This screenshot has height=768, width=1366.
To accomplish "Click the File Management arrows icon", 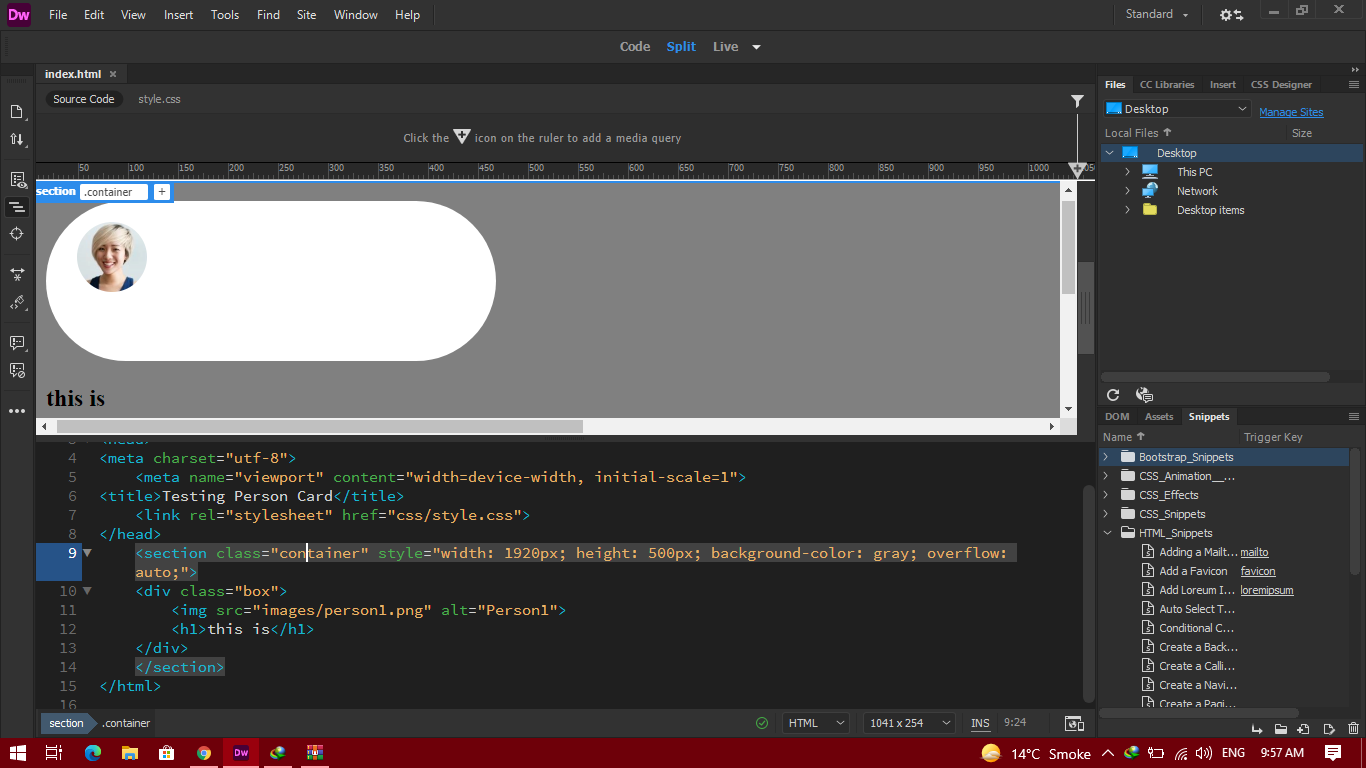I will [17, 140].
